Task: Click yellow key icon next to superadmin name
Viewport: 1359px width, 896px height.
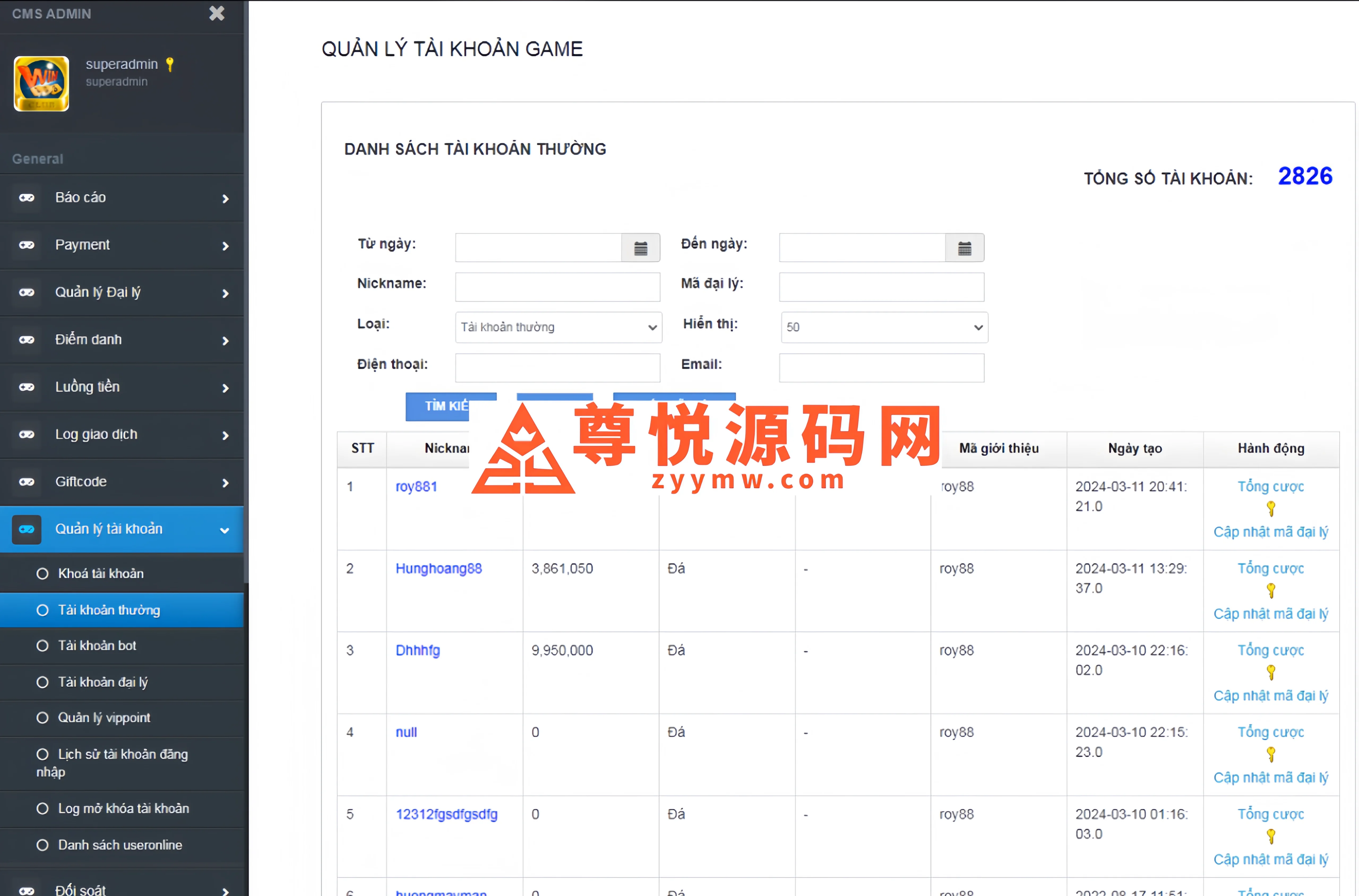Action: coord(170,64)
